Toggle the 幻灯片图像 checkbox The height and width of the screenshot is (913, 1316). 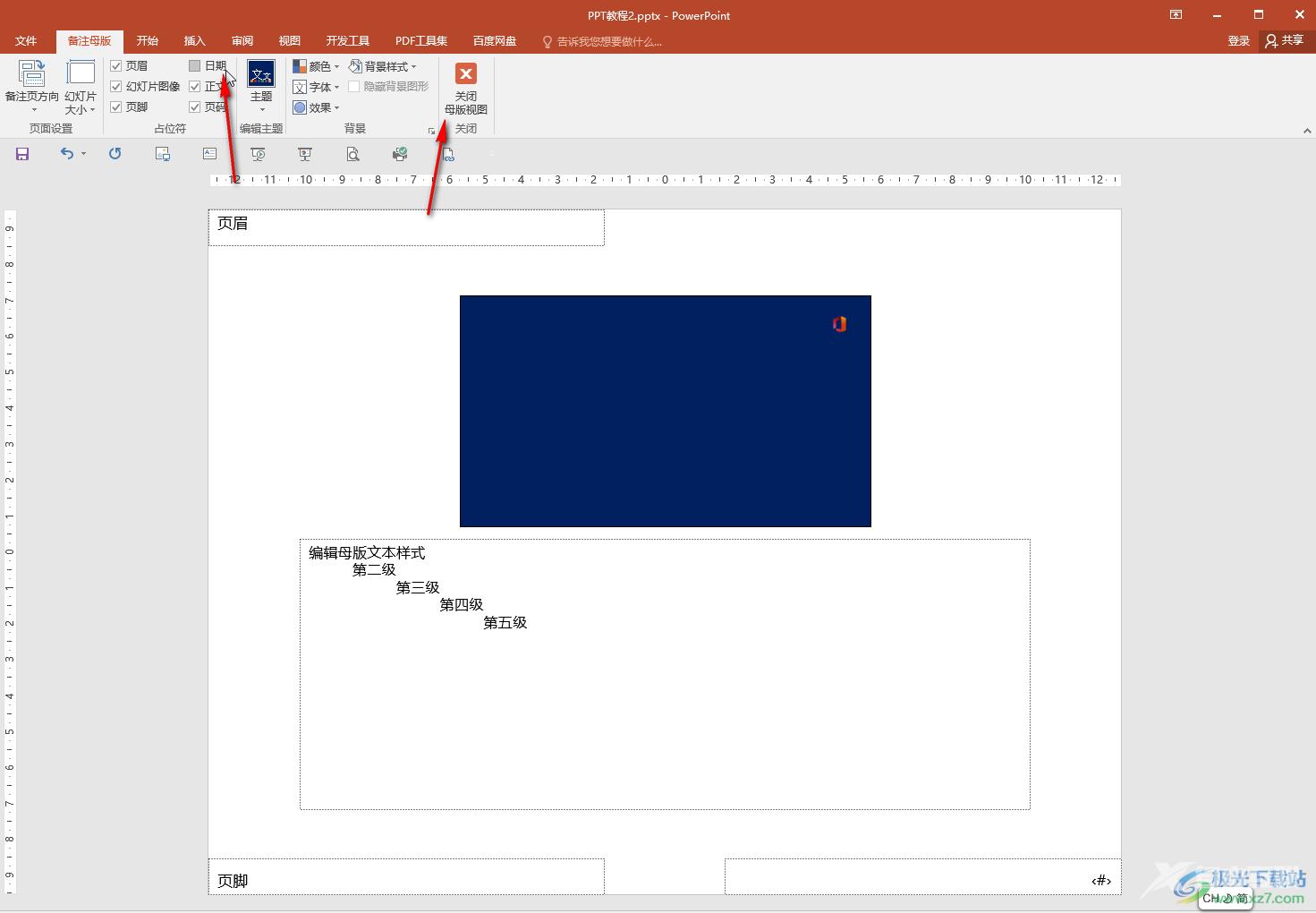[116, 87]
